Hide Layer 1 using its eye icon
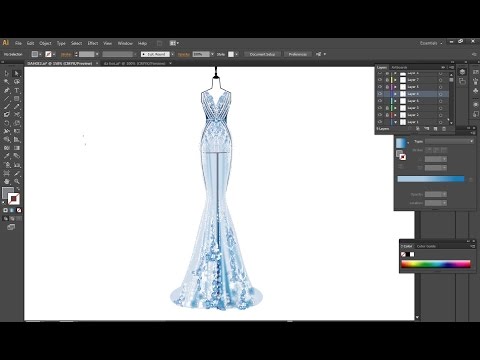480x360 pixels. (380, 122)
